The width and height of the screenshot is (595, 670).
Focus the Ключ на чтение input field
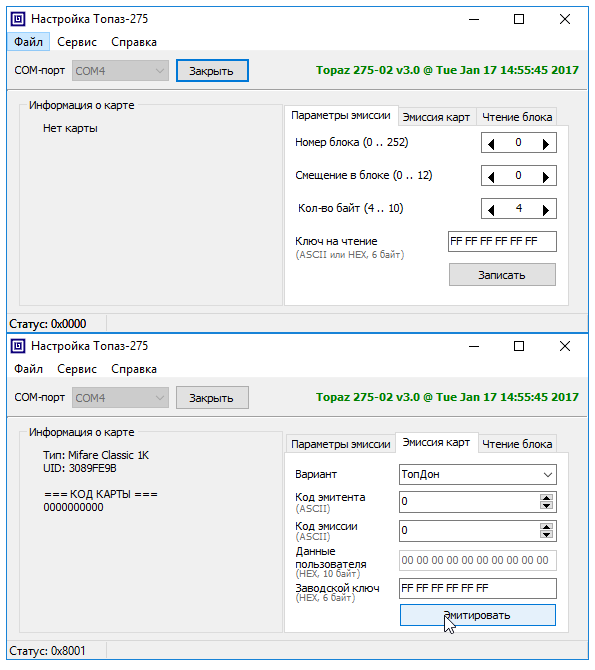(x=502, y=241)
